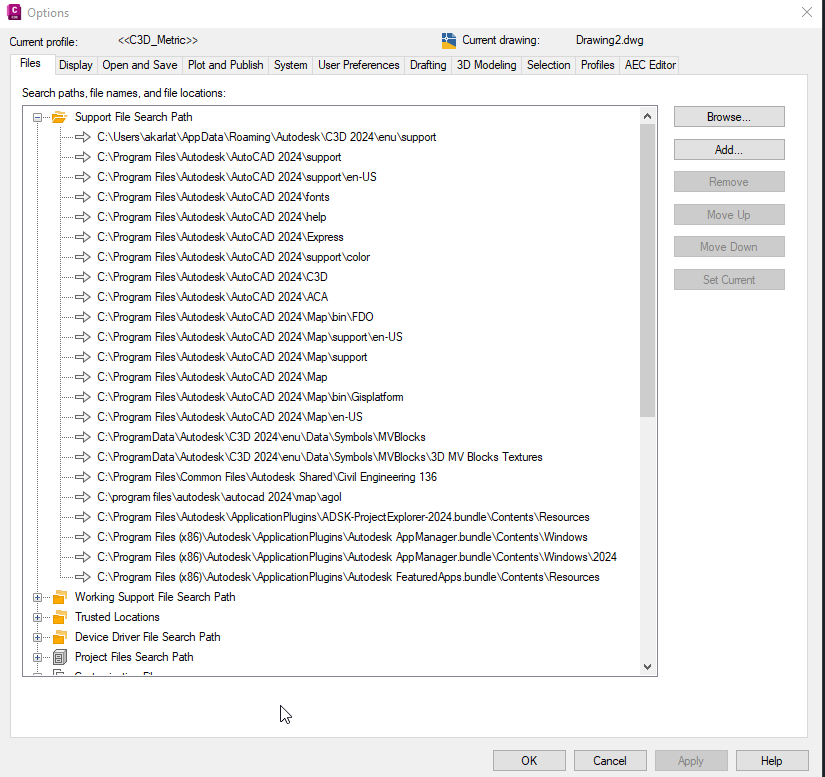Click the Set Current button

coord(729,280)
